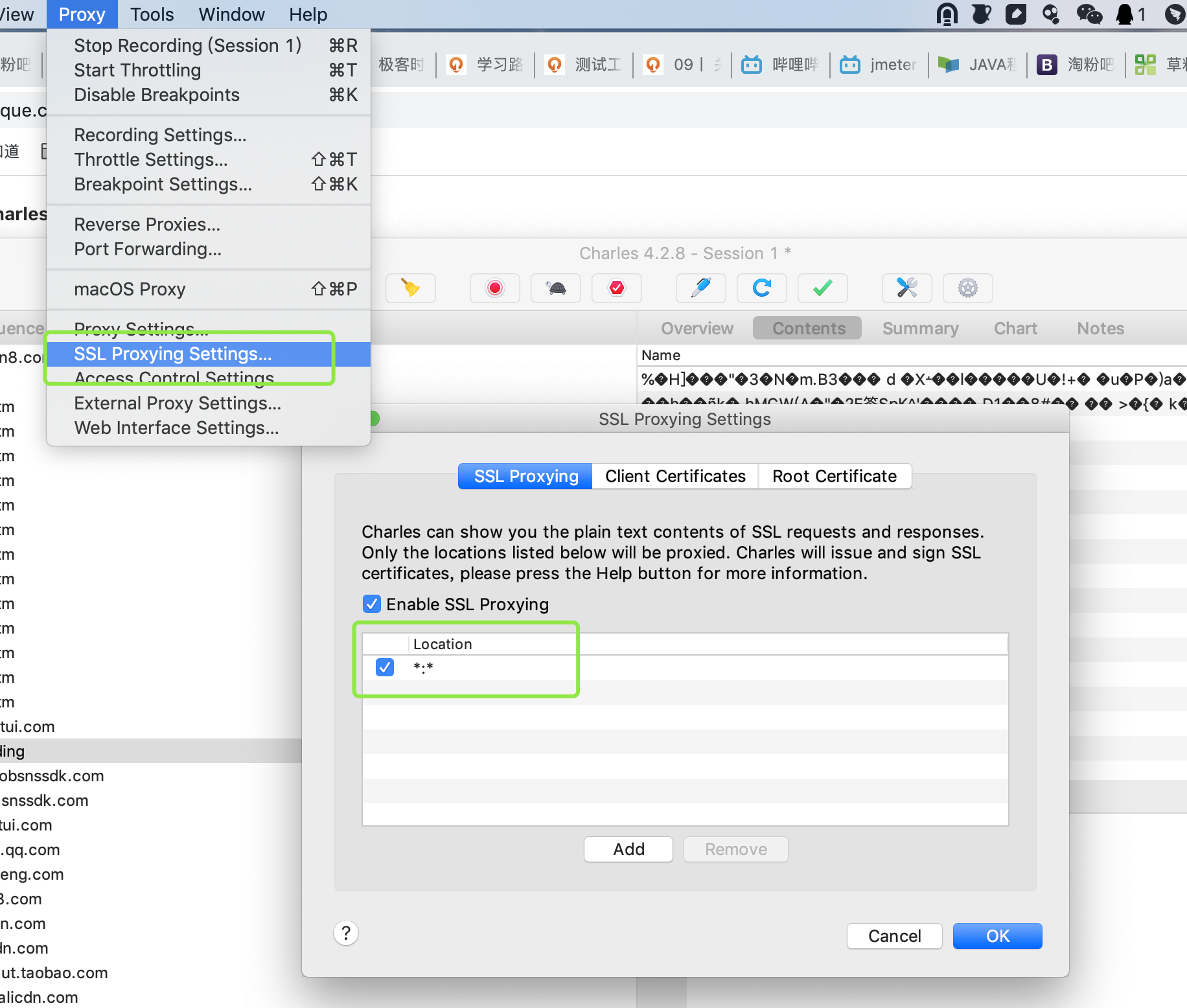
Task: Switch to Chart tab
Action: coord(1015,328)
